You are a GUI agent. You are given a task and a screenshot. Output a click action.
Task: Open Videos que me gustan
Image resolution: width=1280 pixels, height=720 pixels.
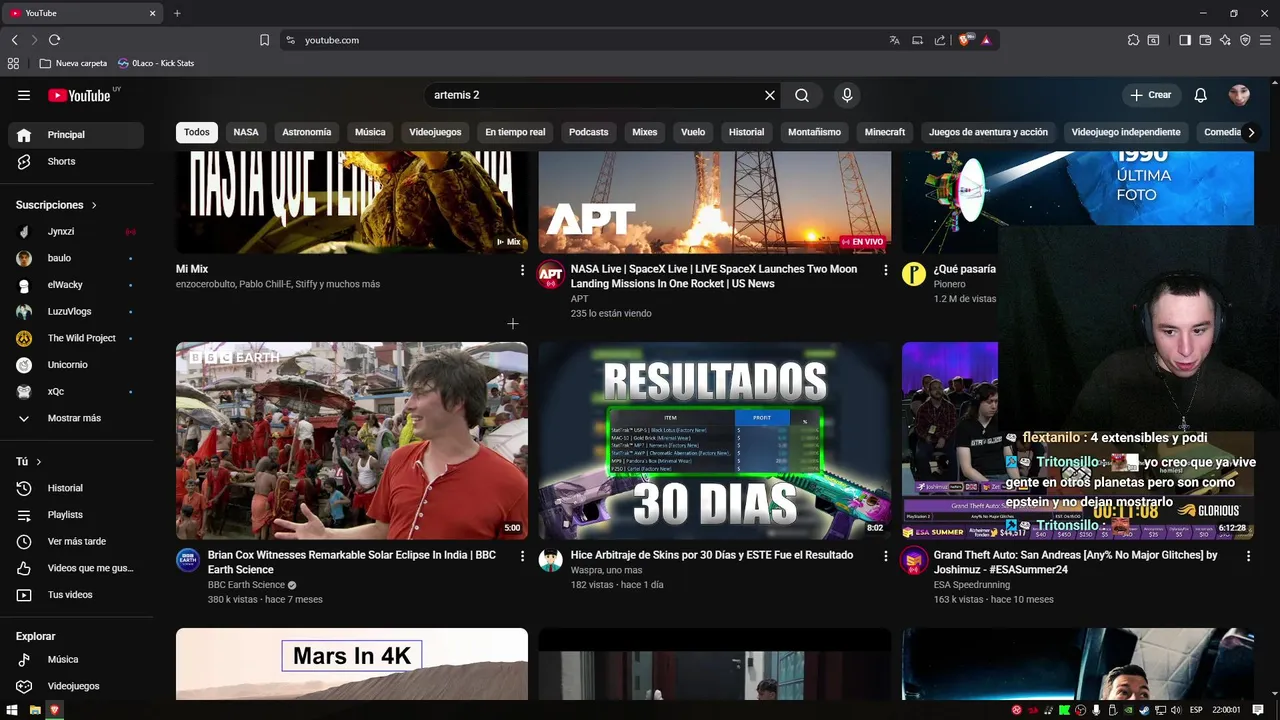tap(76, 568)
